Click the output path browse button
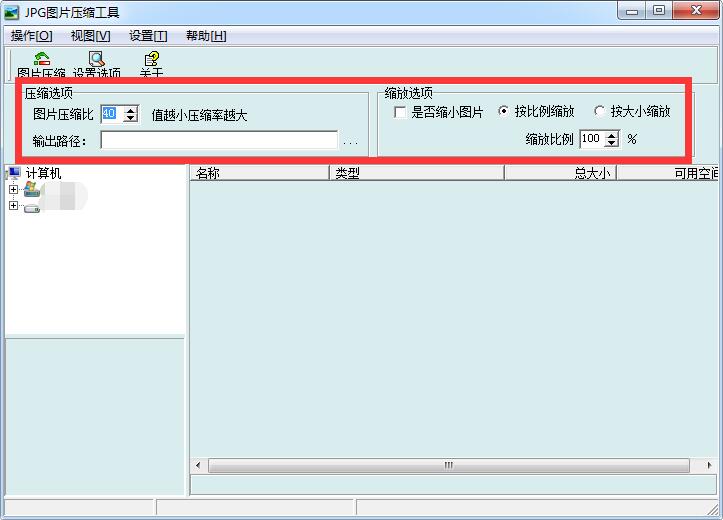 [x=350, y=142]
